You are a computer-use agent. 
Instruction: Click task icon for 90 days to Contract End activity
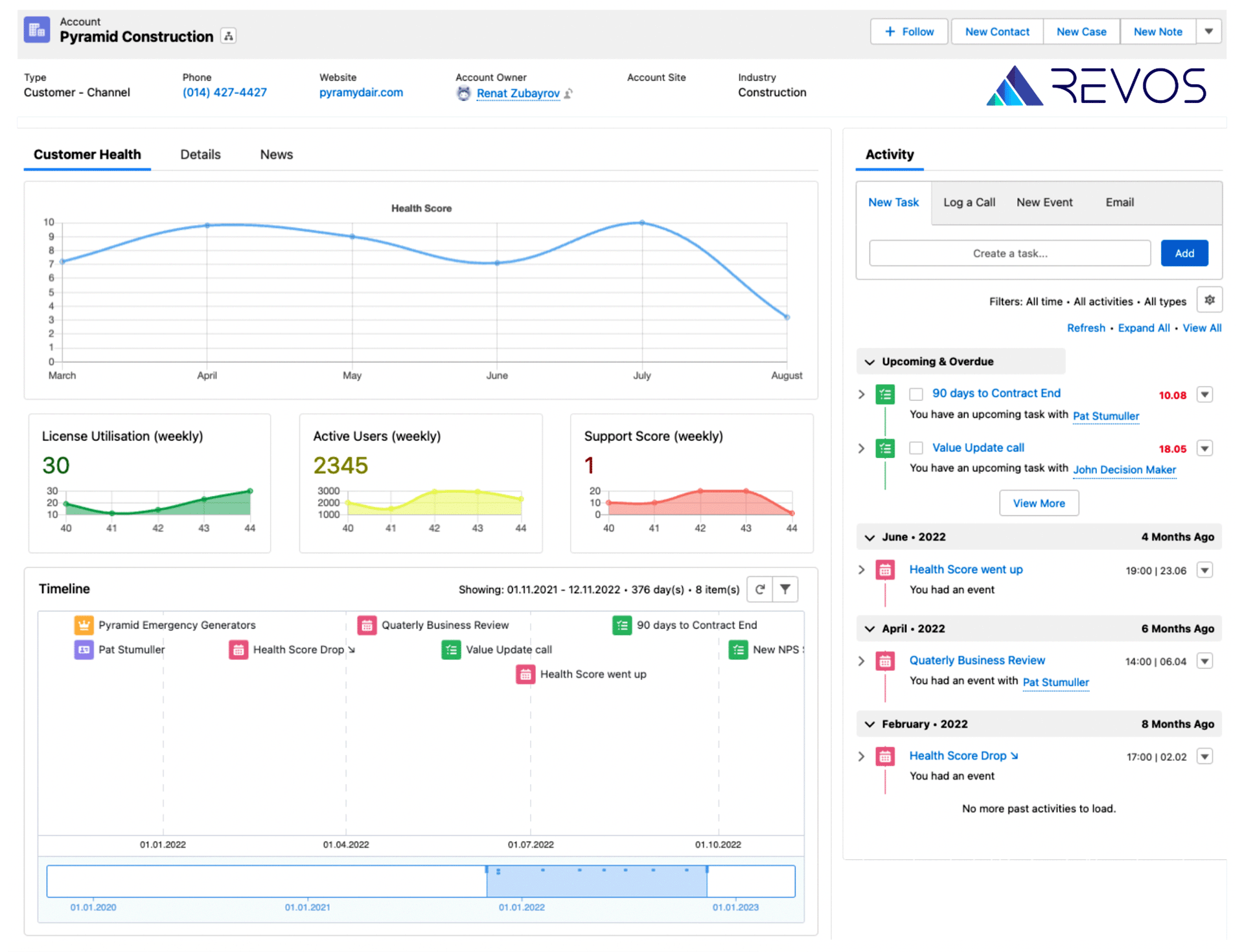pos(885,394)
